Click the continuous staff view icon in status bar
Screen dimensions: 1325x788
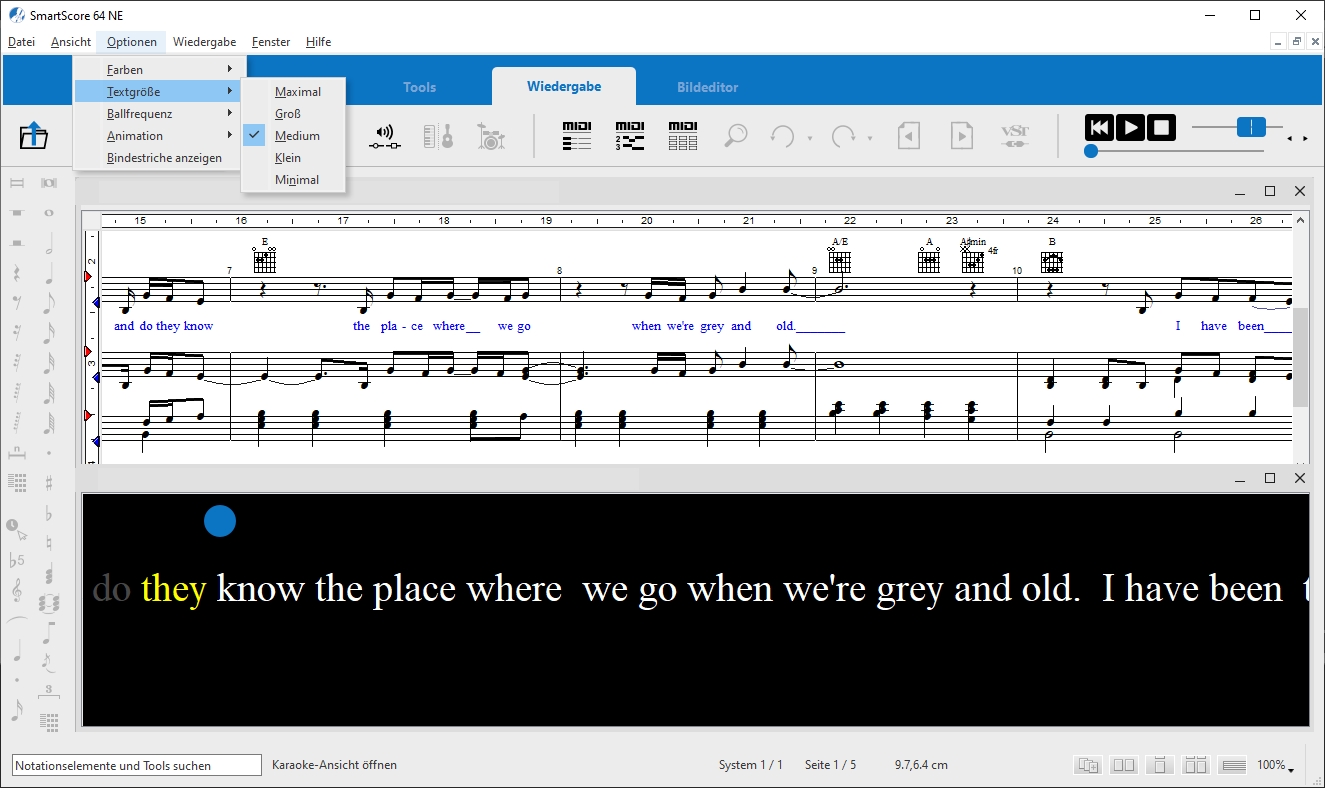coord(1233,765)
